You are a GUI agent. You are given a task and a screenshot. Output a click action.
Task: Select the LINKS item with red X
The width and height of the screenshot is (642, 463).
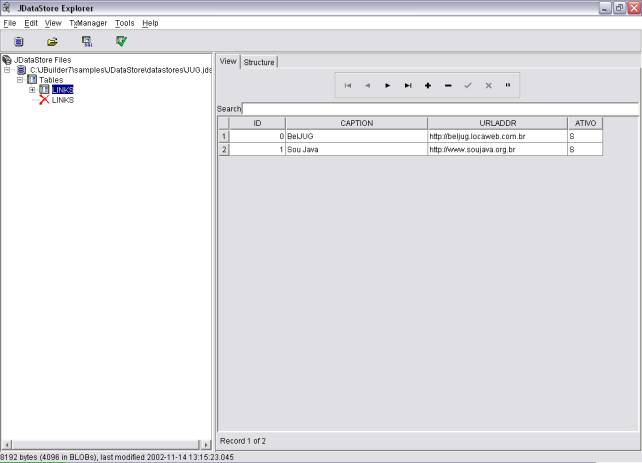click(62, 101)
